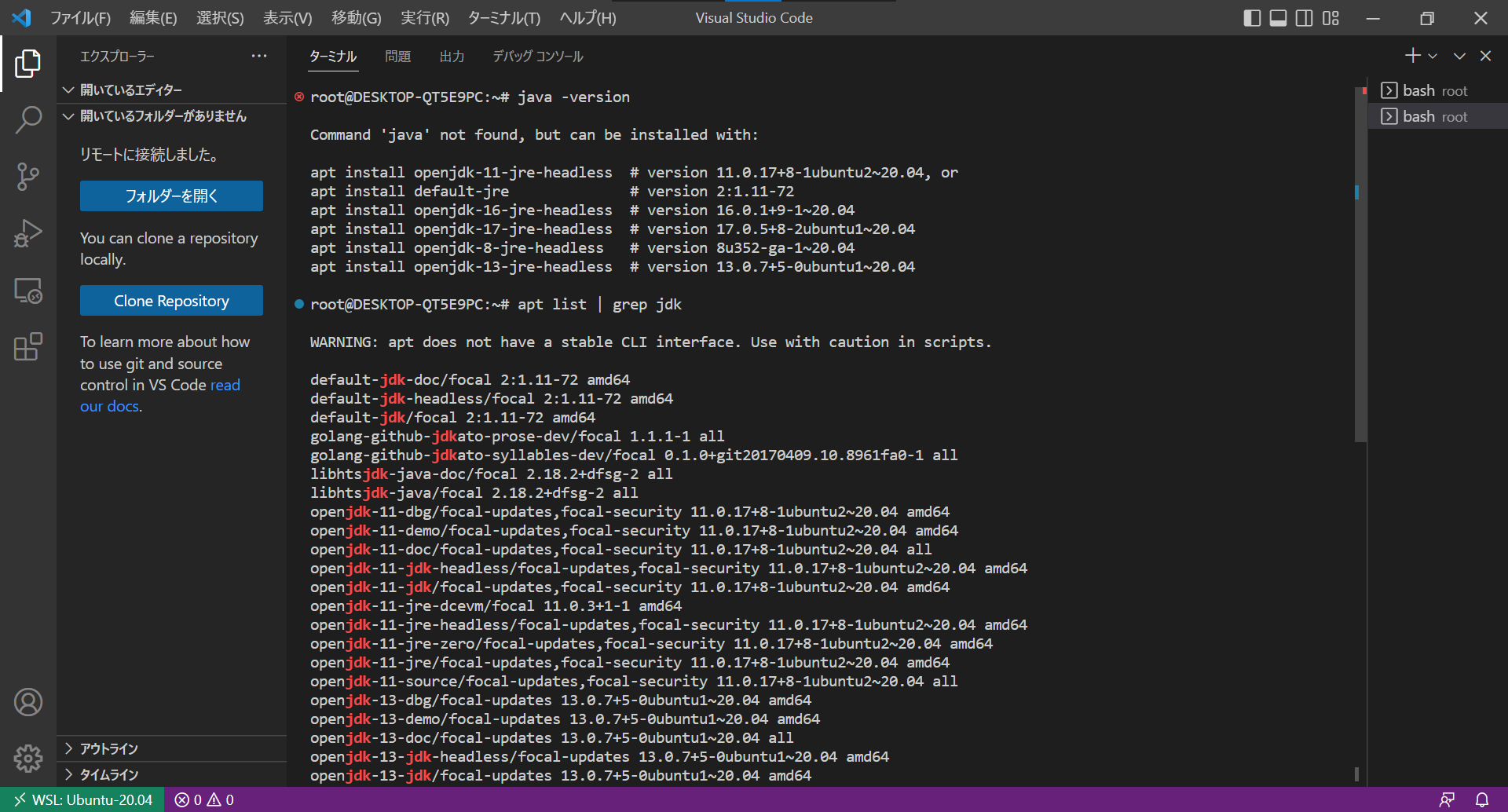Open the notifications bell
This screenshot has width=1508, height=812.
[1482, 799]
